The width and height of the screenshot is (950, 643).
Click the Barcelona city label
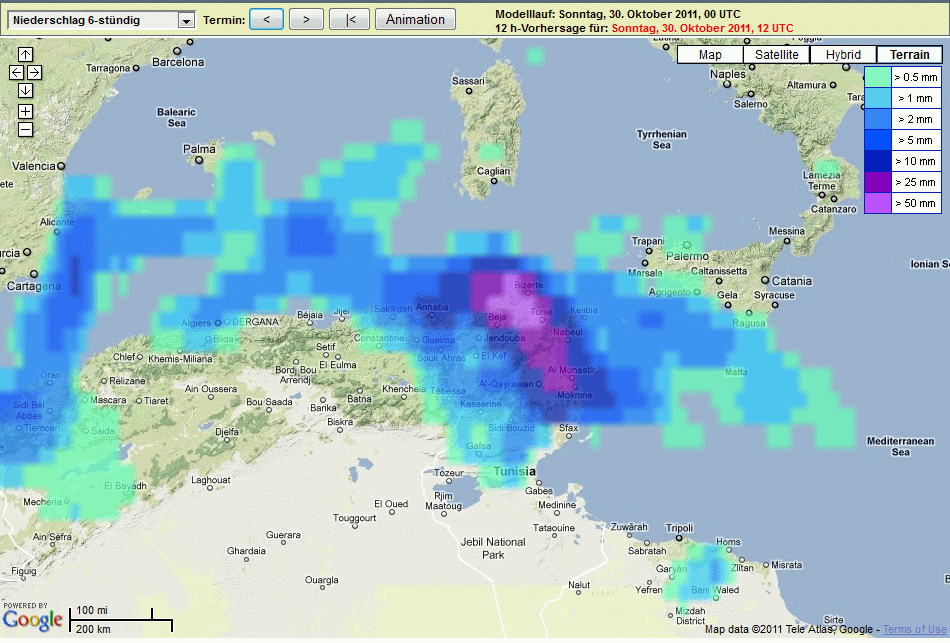(178, 62)
